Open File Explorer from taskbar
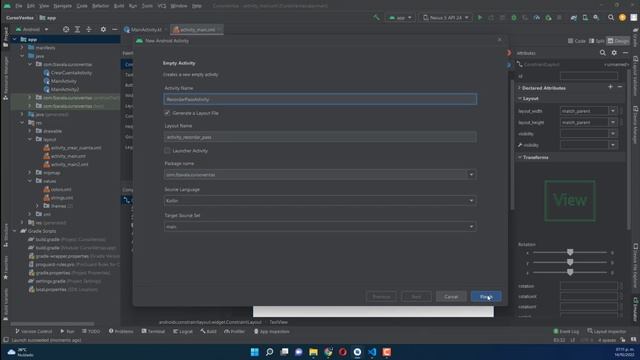This screenshot has width=640, height=360. click(313, 352)
